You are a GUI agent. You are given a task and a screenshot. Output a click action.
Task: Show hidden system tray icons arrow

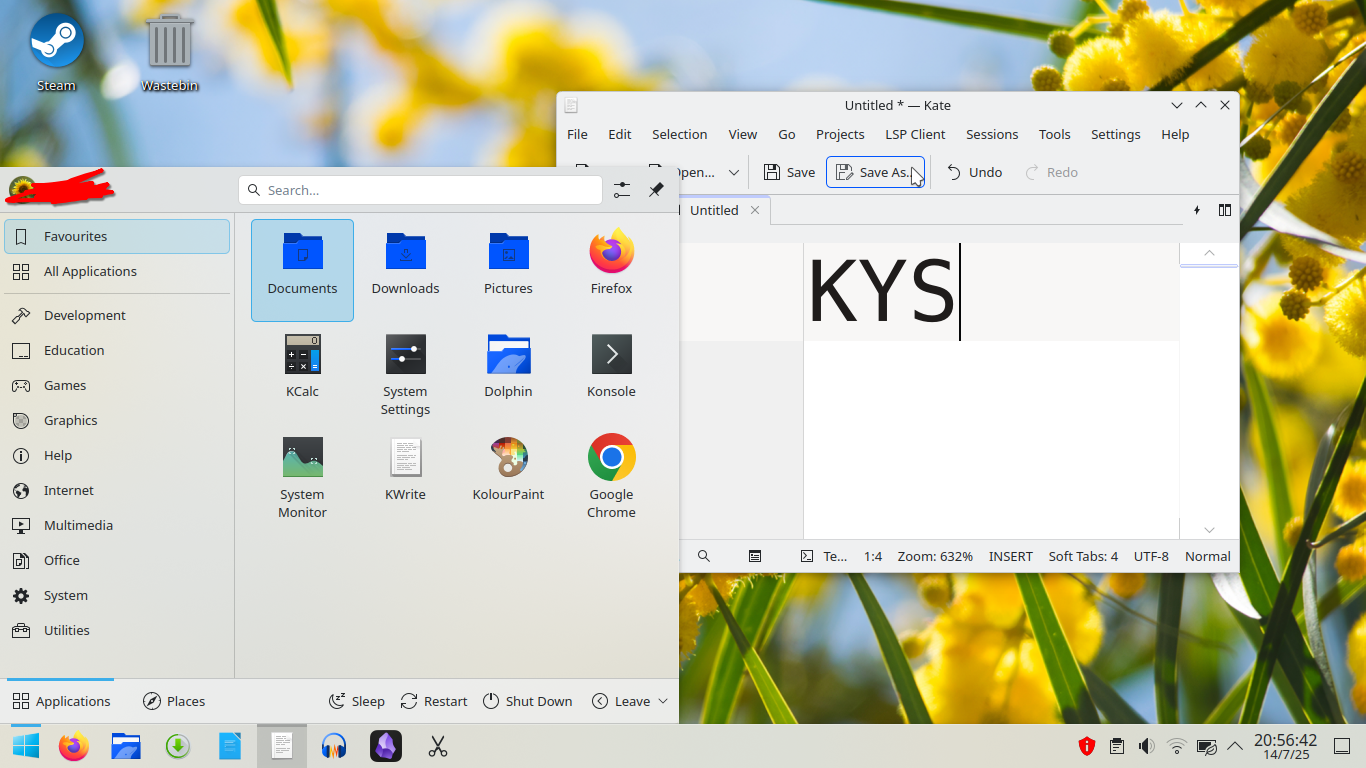[x=1235, y=746]
